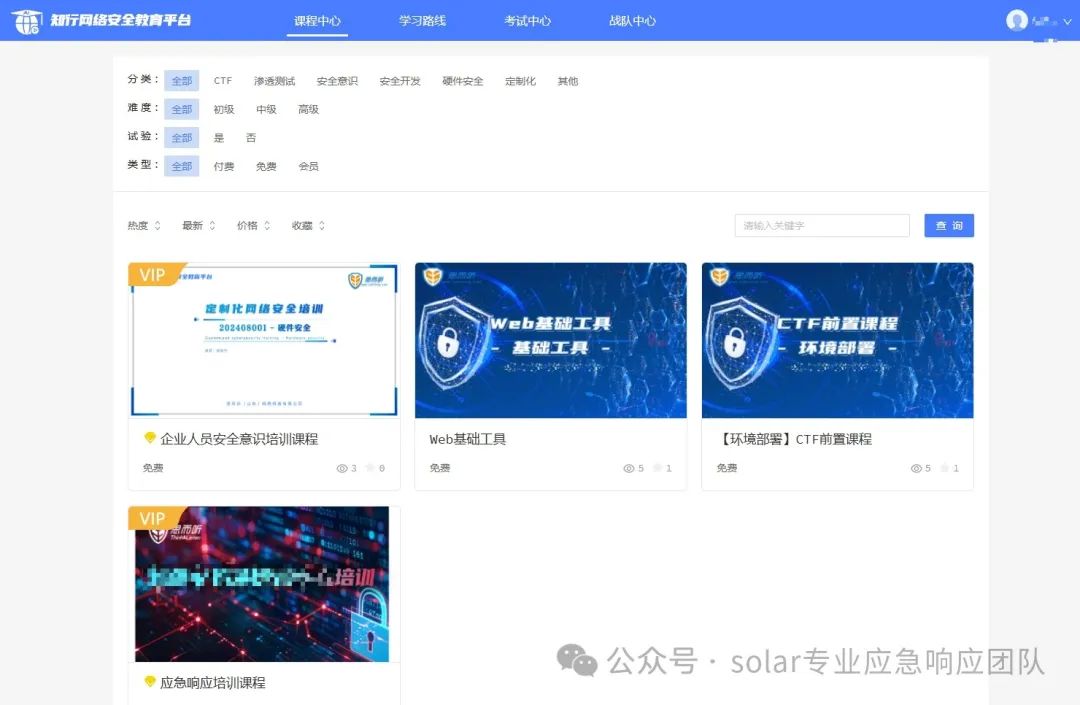Open the 学习路线 tab
1080x705 pixels.
pos(422,21)
